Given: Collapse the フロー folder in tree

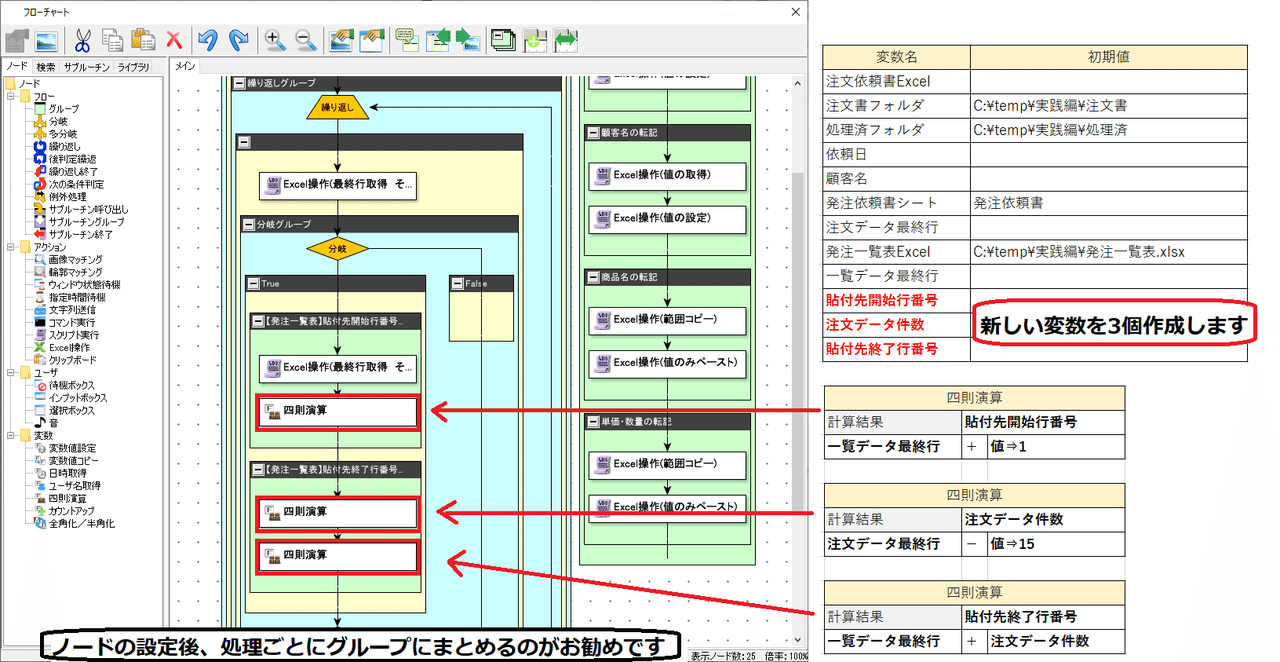Looking at the screenshot, I should coord(11,96).
